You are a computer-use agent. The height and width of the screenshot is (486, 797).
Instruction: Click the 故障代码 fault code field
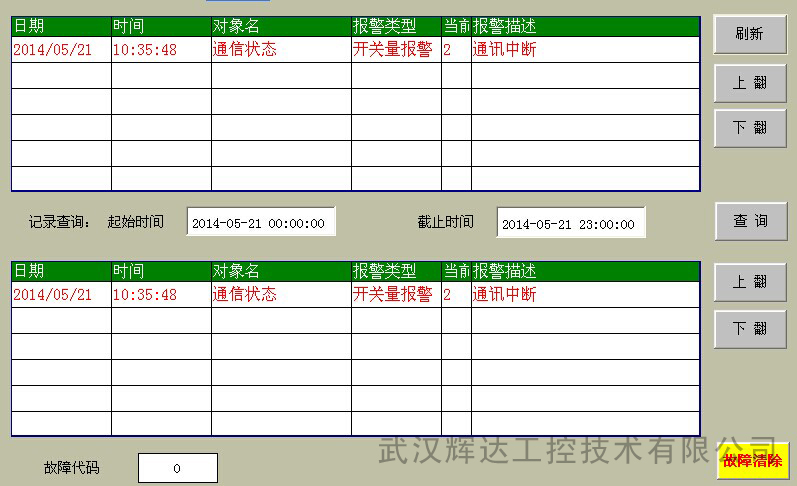click(x=177, y=468)
